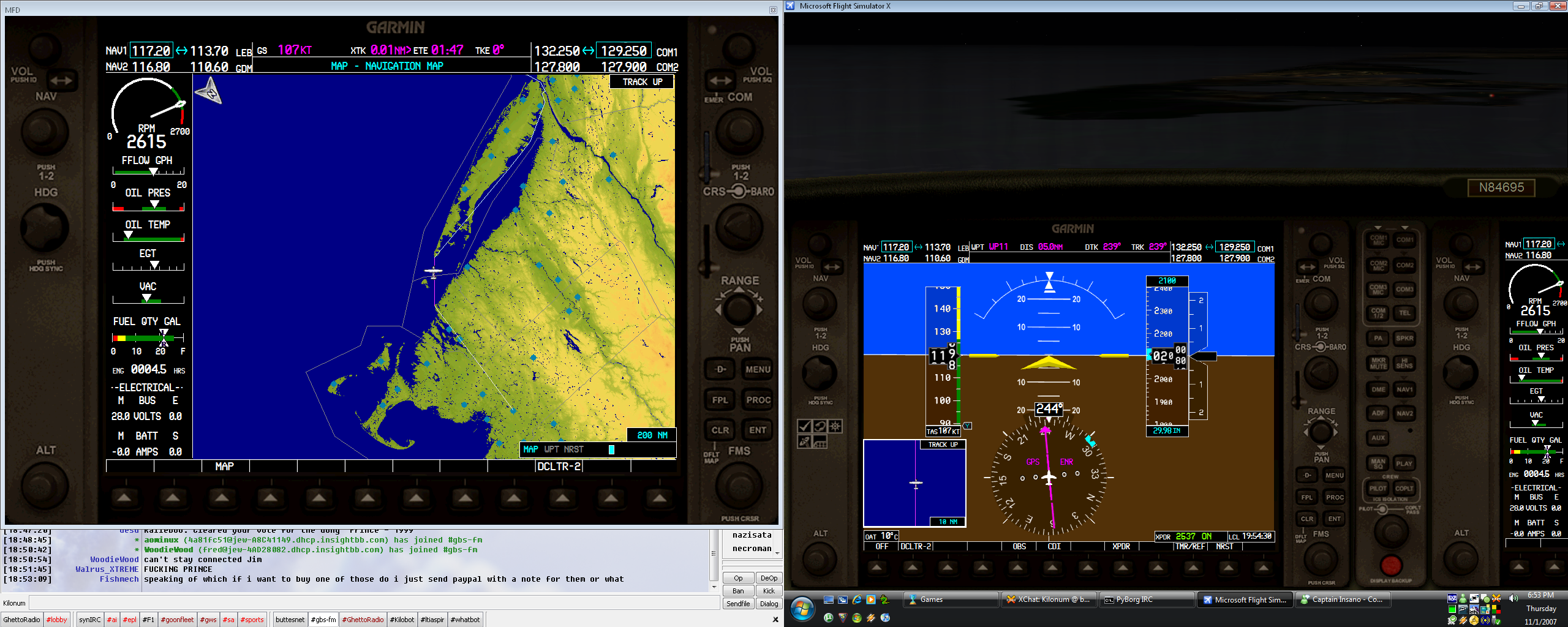This screenshot has width=1568, height=627.
Task: Switch to #goonfleet channel tab
Action: [178, 620]
